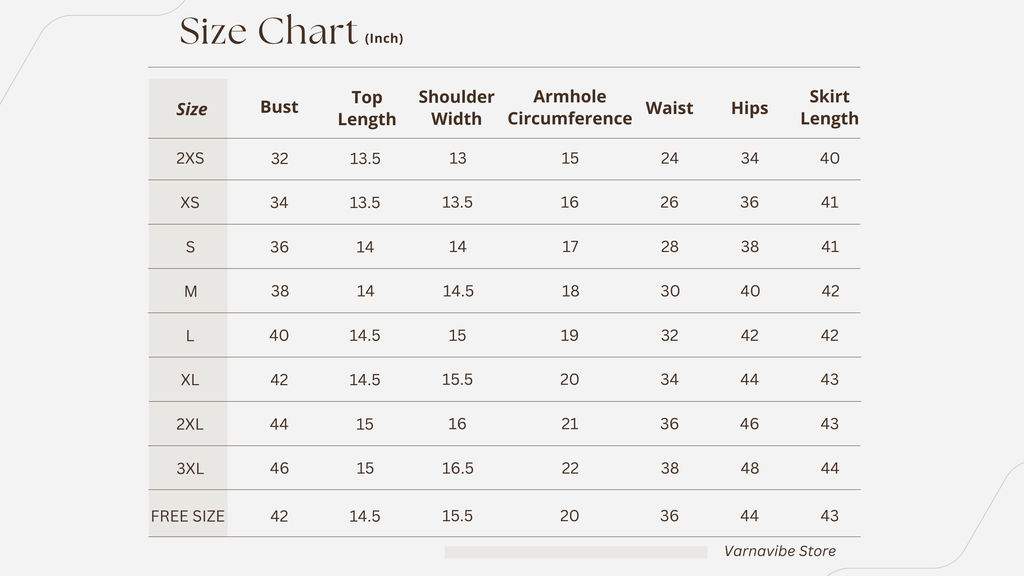The image size is (1024, 576).
Task: Click the Shoulder Width header
Action: pyautogui.click(x=456, y=108)
